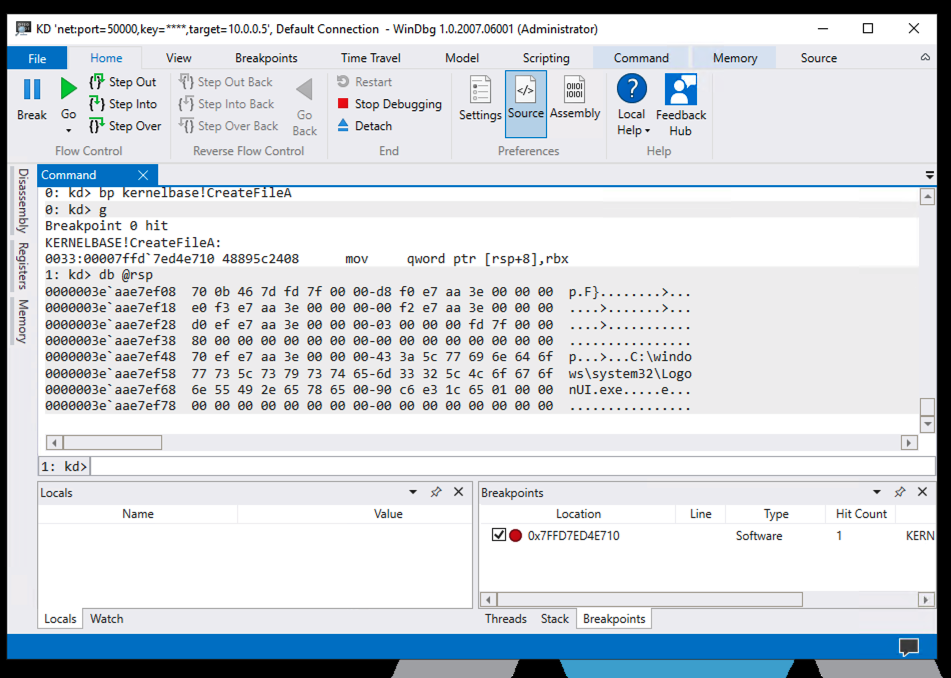951x678 pixels.
Task: Open the Memory ribbon tab
Action: click(x=735, y=58)
